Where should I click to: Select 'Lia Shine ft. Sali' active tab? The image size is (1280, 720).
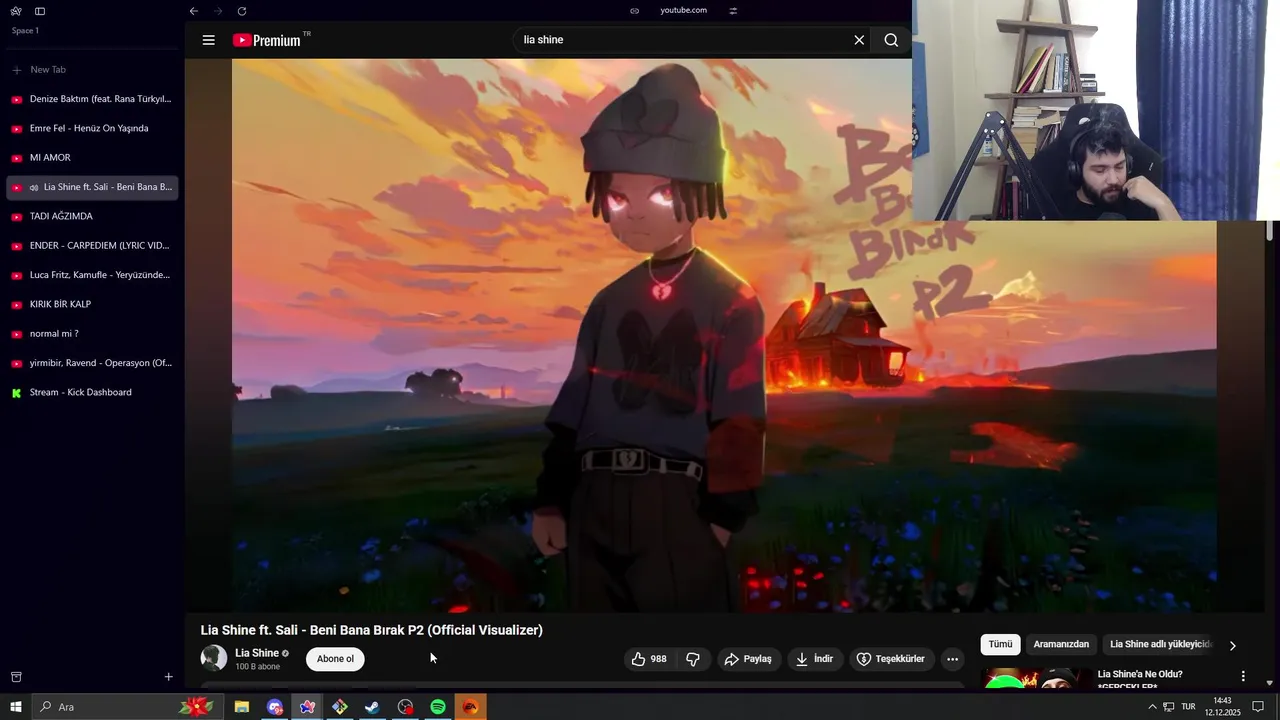(x=92, y=187)
